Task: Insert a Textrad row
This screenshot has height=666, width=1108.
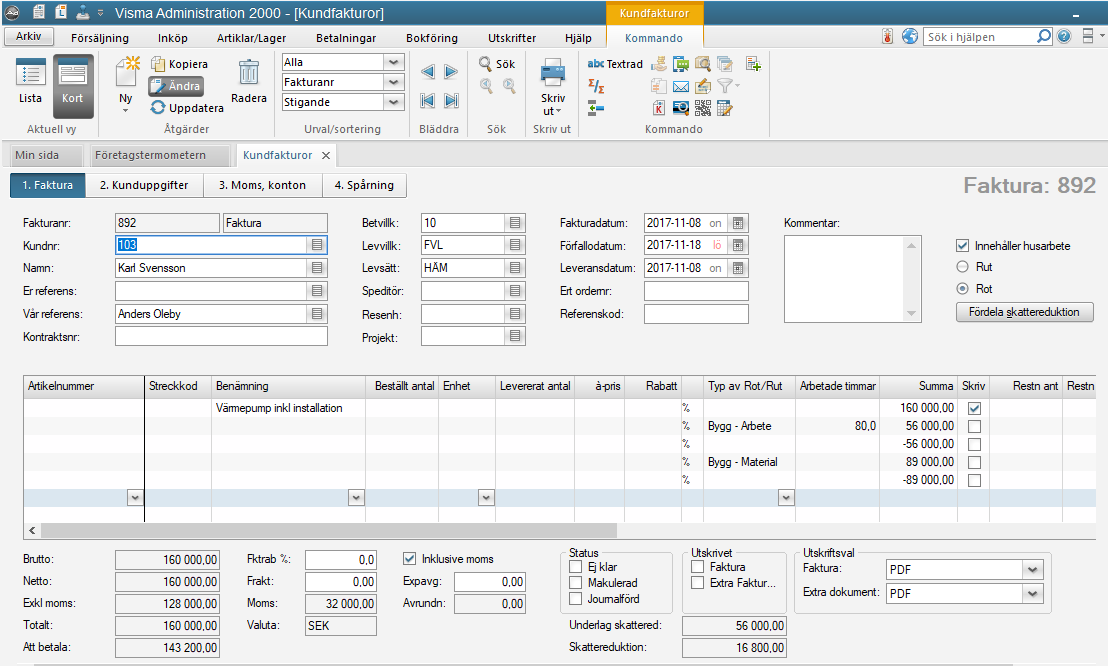Action: tap(615, 64)
